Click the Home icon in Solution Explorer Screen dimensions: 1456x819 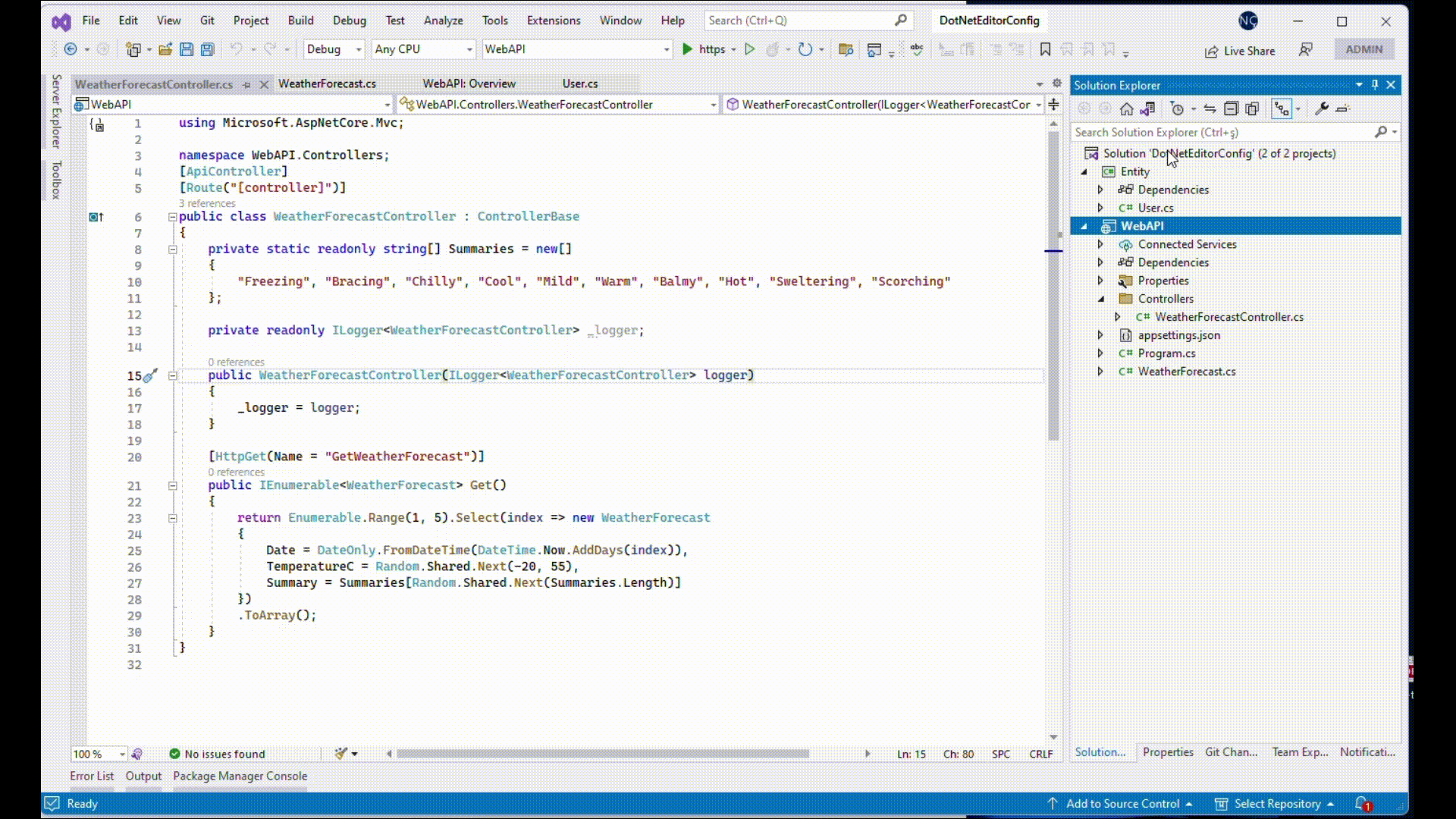click(x=1127, y=109)
